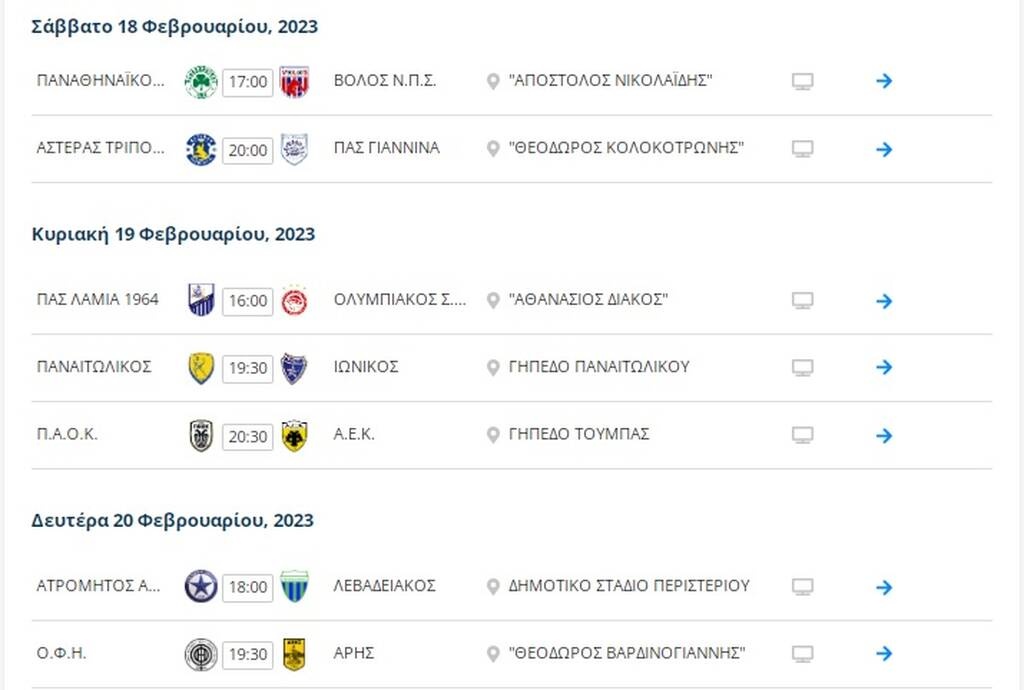Click the Δευτέρα 20 Φεβρουαρίου date header
Image resolution: width=1024 pixels, height=690 pixels.
170,520
